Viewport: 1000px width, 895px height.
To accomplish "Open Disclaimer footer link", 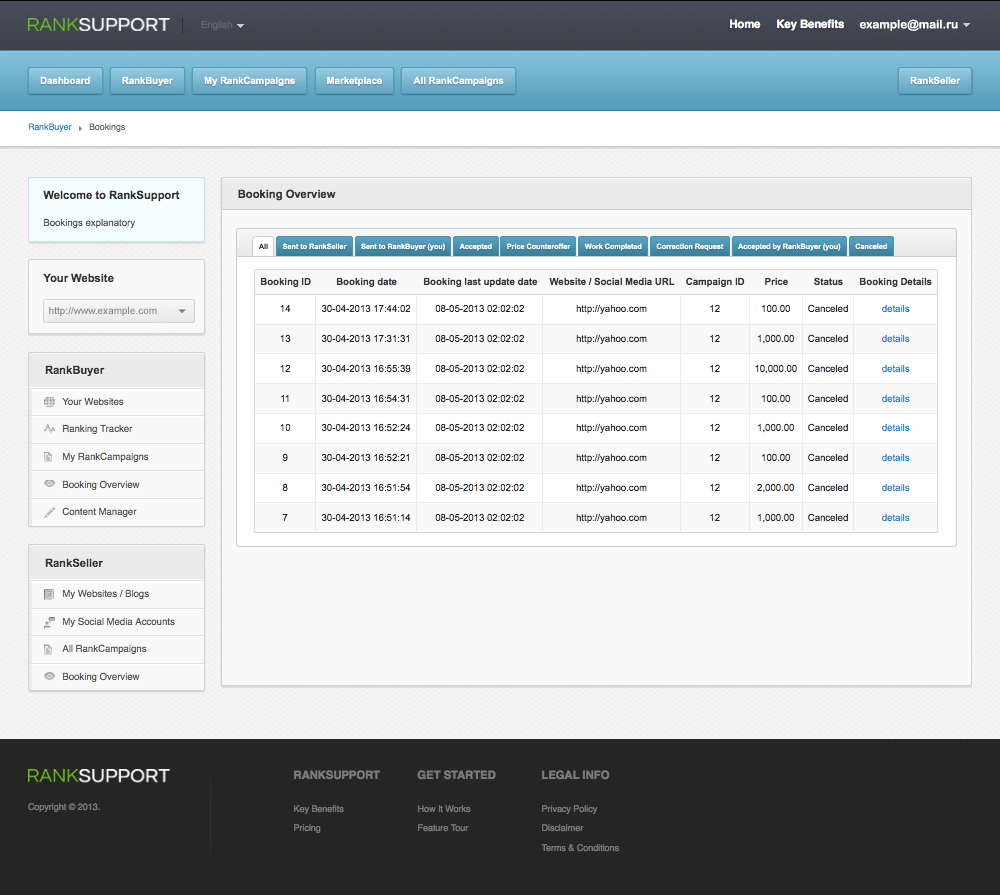I will click(x=562, y=828).
